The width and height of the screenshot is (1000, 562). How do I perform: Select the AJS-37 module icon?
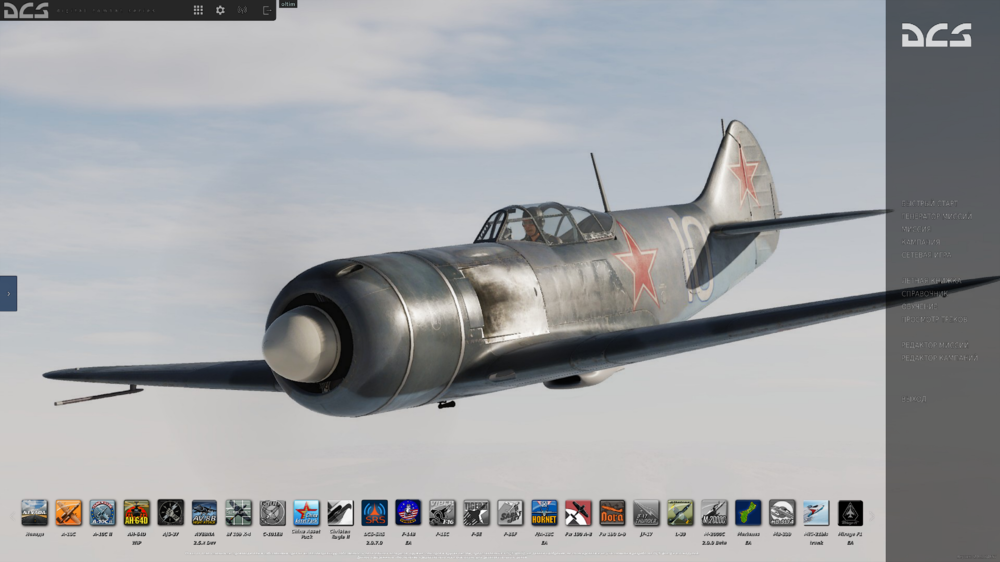pyautogui.click(x=170, y=513)
